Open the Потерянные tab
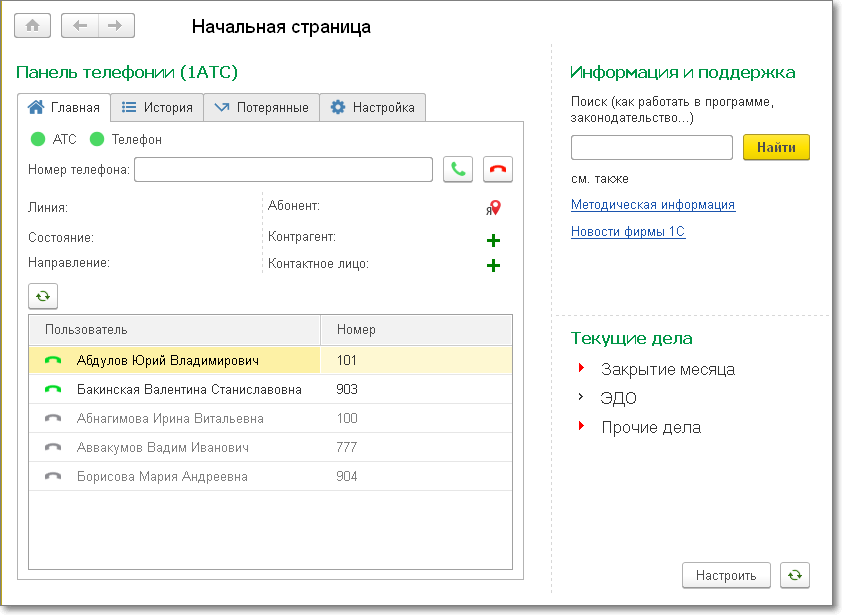Viewport: 842px width, 615px height. (x=261, y=107)
